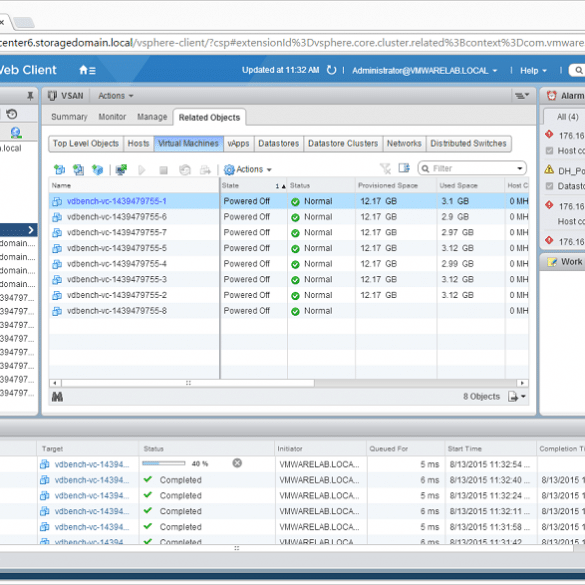The image size is (585, 585).
Task: Sort by the State column header
Action: 253,185
